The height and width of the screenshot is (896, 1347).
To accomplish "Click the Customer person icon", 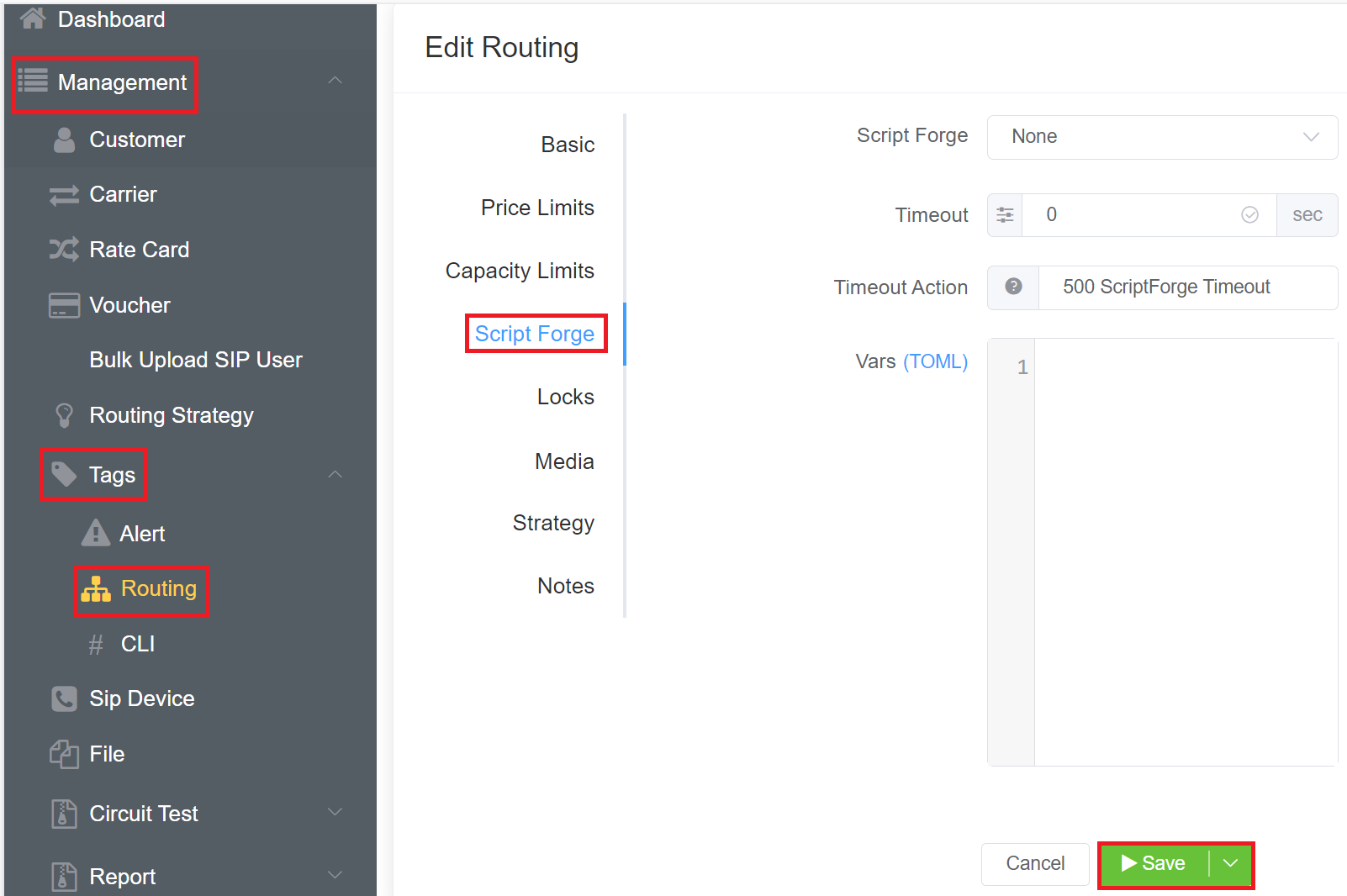I will [64, 140].
